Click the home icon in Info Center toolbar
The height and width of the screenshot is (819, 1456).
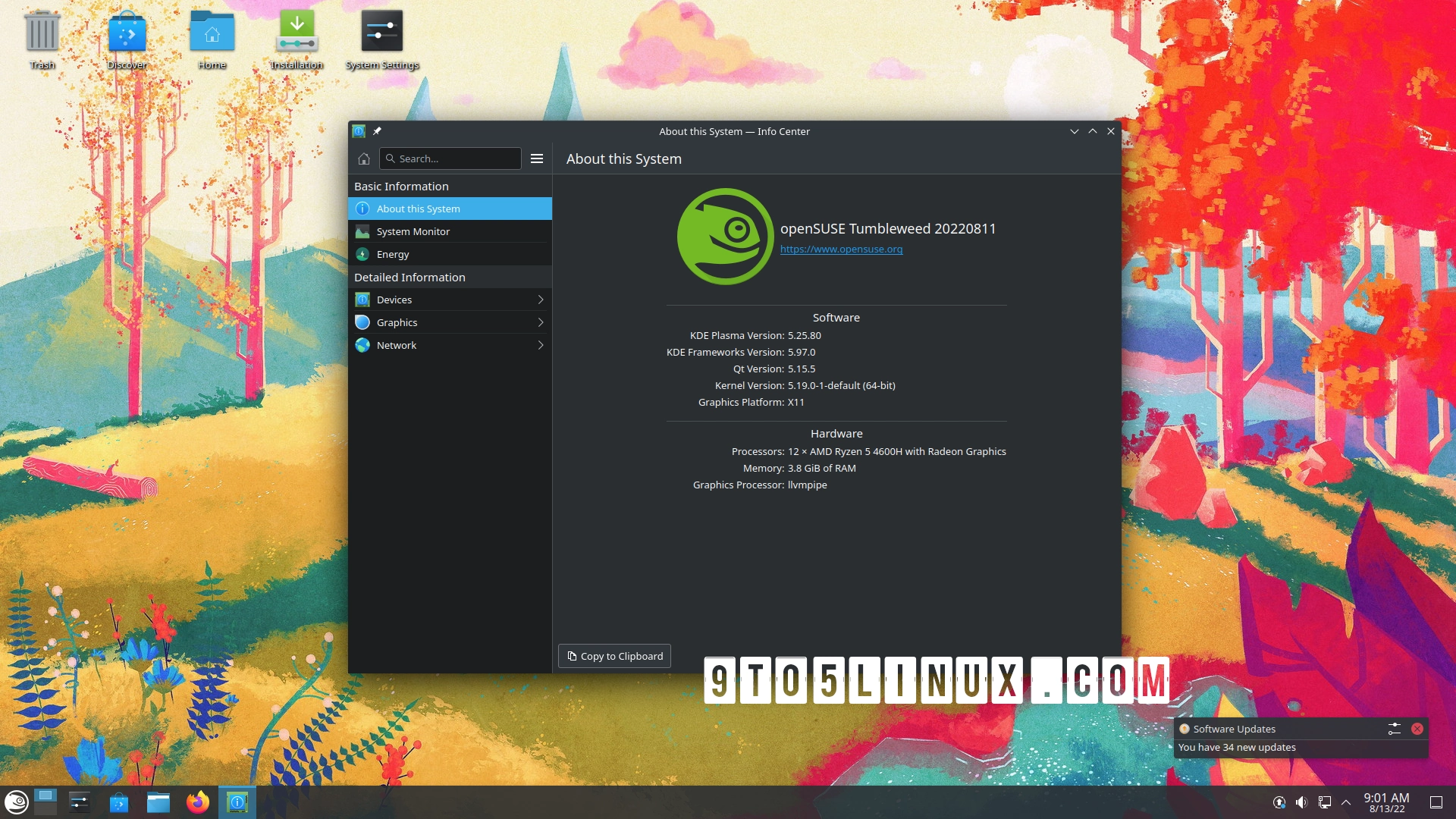(363, 158)
